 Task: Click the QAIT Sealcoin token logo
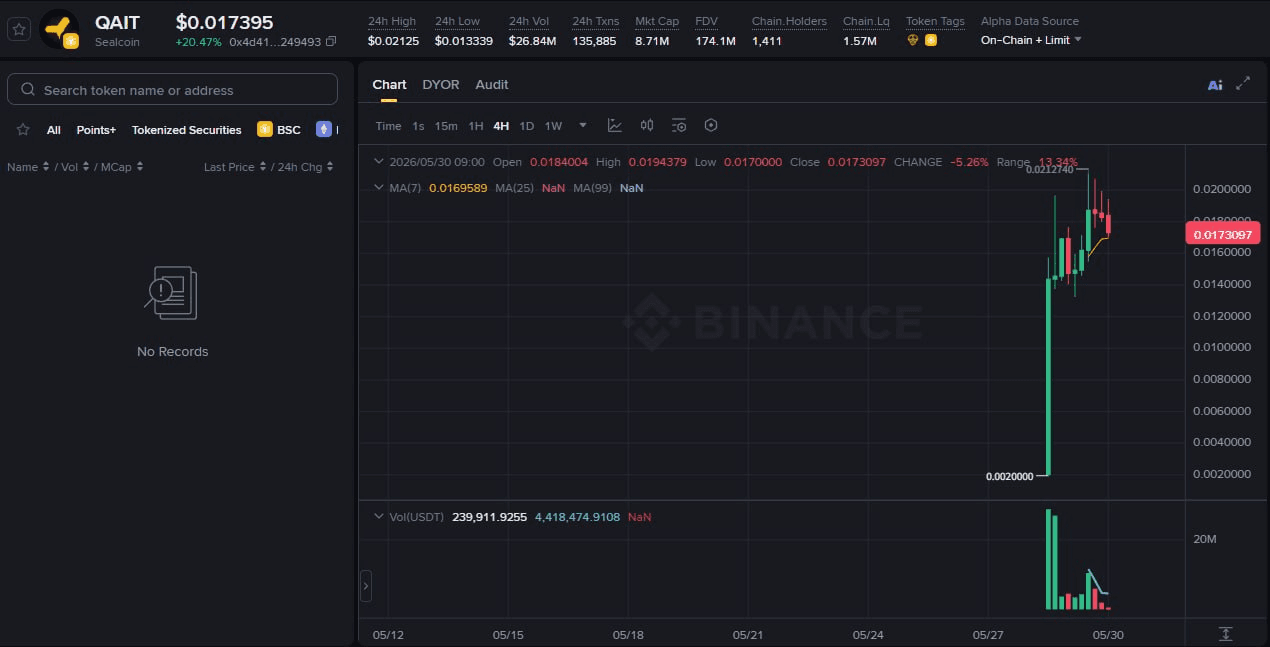click(59, 30)
